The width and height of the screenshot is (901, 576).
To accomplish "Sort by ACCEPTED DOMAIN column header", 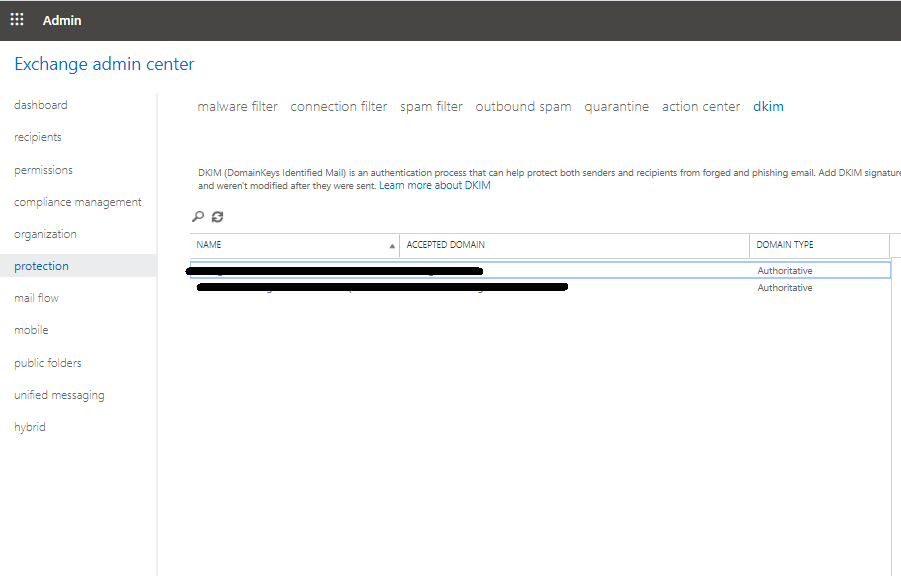I will pyautogui.click(x=574, y=245).
